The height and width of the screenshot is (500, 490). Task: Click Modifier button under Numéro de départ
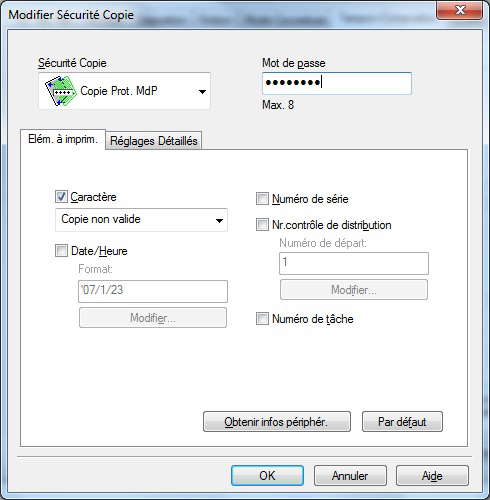[354, 290]
